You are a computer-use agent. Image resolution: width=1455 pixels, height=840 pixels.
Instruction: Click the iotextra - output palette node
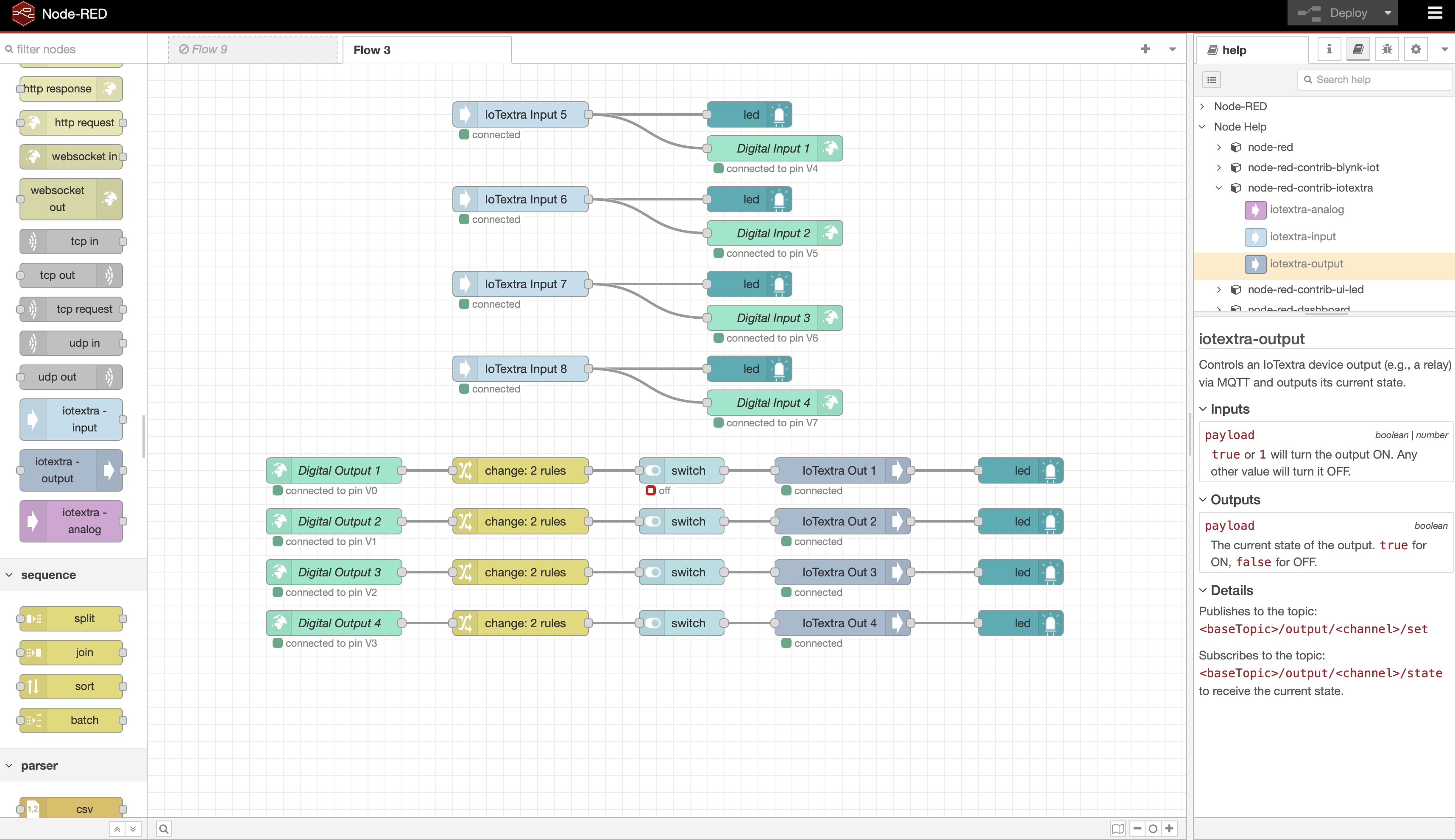[x=71, y=470]
